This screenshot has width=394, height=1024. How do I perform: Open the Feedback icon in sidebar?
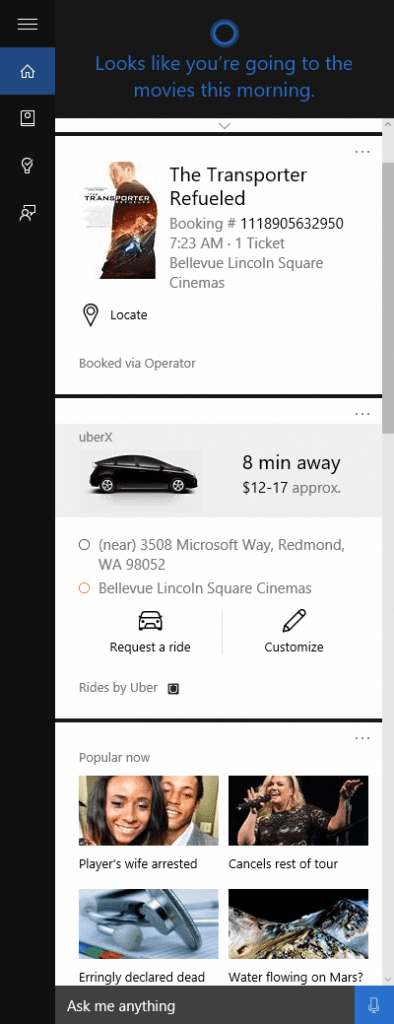pyautogui.click(x=27, y=213)
